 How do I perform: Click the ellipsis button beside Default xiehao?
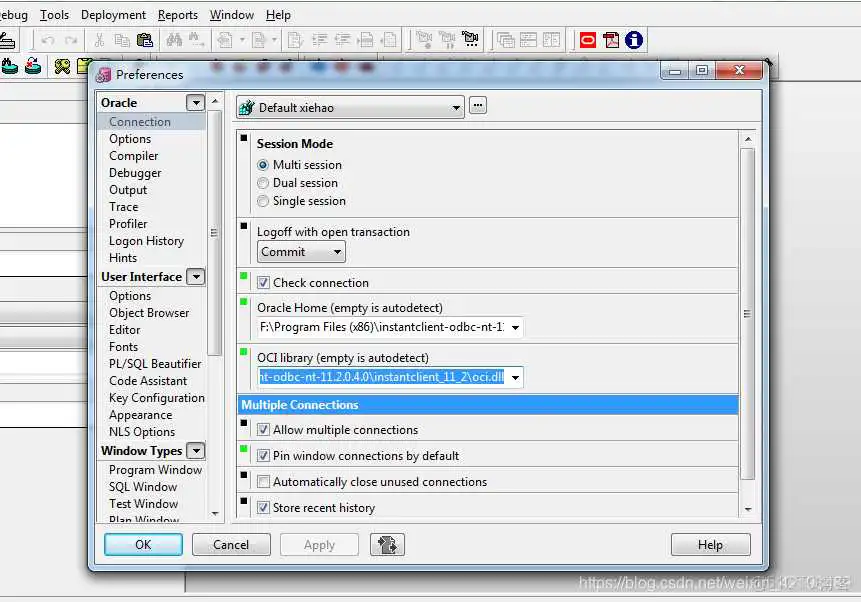pos(478,106)
